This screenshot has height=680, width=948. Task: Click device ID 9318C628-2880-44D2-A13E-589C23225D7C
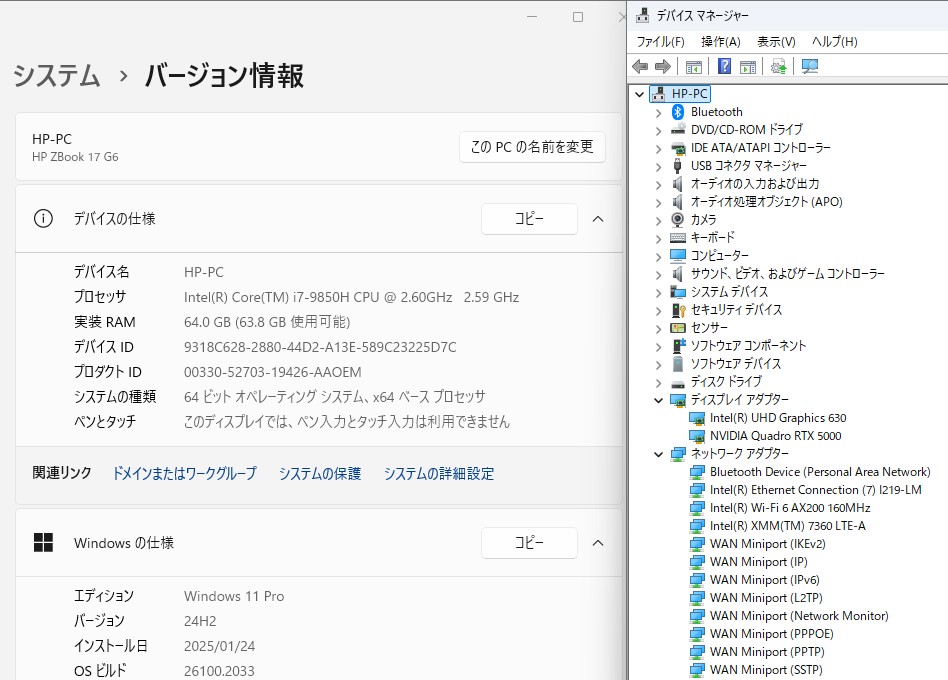click(320, 347)
